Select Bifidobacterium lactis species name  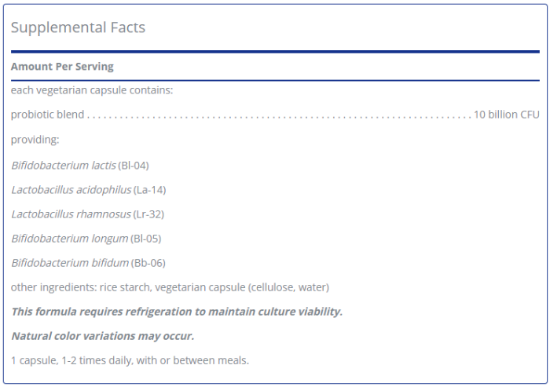tap(63, 165)
